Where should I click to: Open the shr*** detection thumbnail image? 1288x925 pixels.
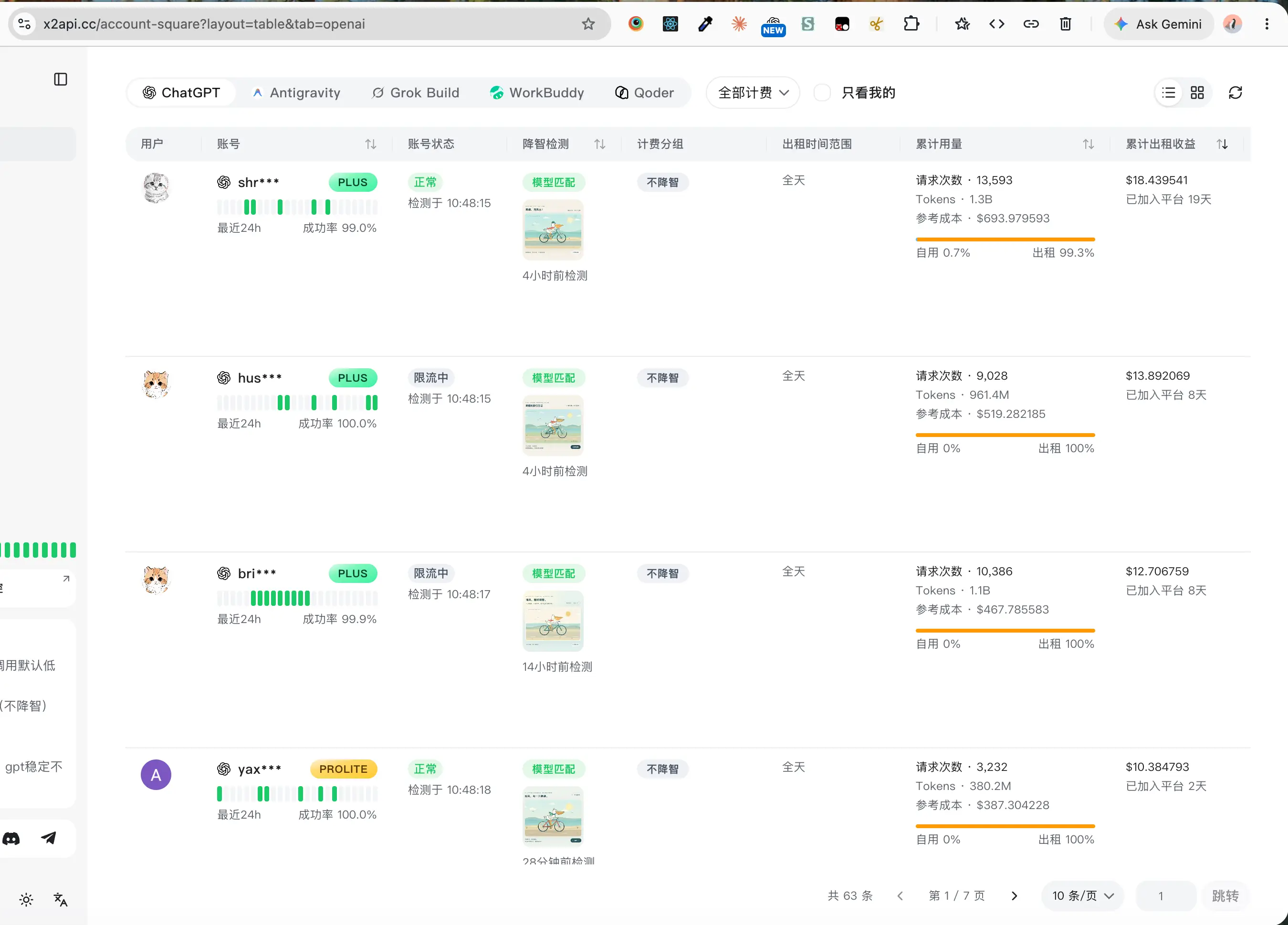click(553, 230)
